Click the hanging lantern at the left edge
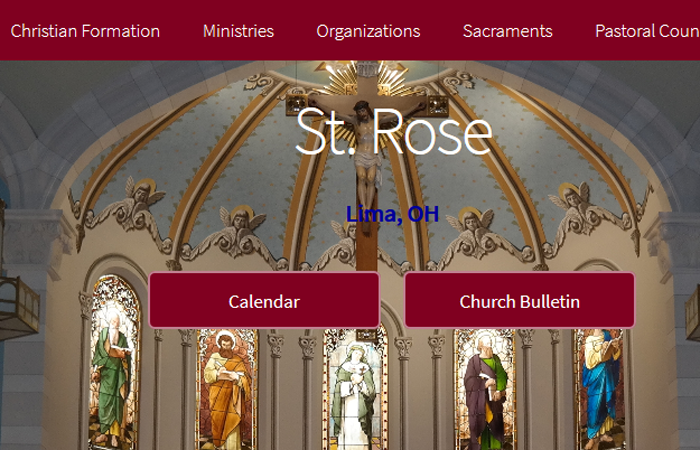This screenshot has height=450, width=700. click(18, 305)
